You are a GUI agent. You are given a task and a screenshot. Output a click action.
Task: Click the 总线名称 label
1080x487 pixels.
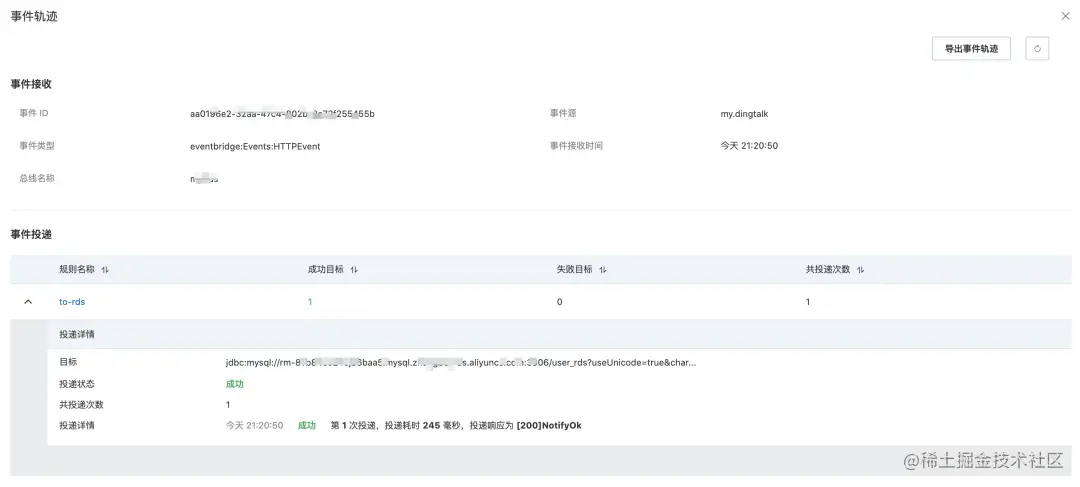37,178
